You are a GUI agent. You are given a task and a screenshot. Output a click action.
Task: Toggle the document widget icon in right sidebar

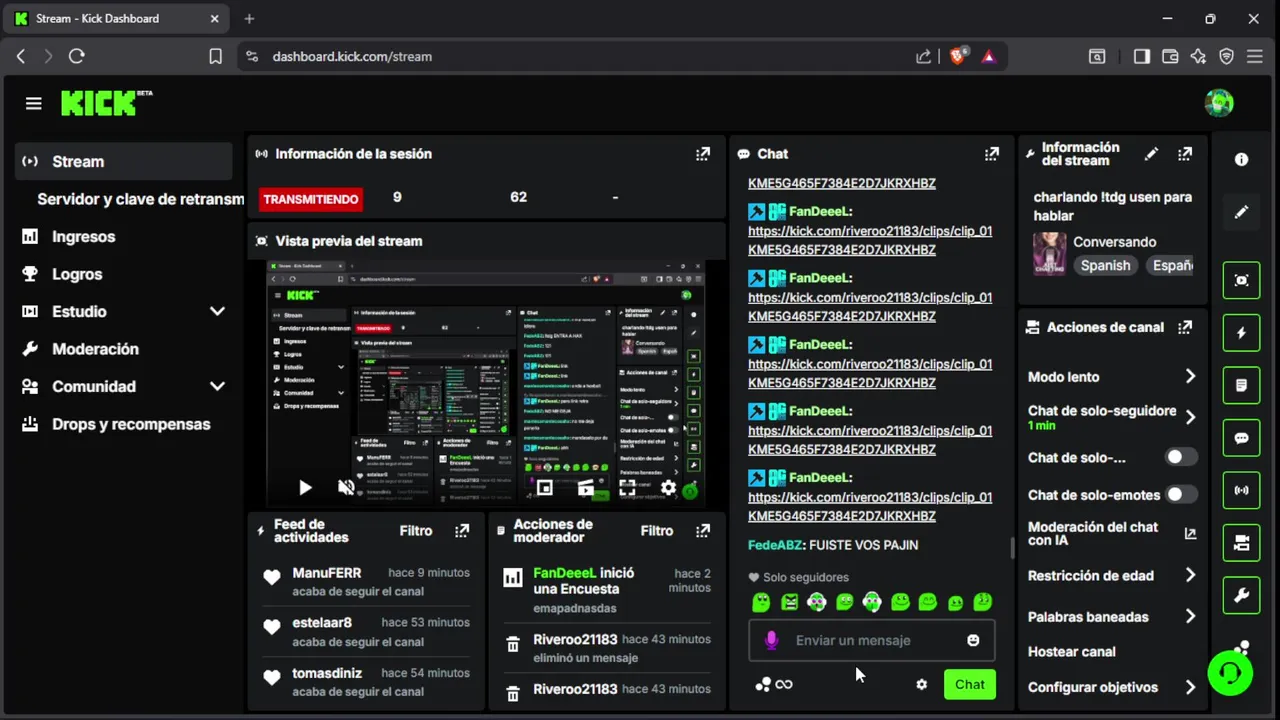tap(1241, 385)
